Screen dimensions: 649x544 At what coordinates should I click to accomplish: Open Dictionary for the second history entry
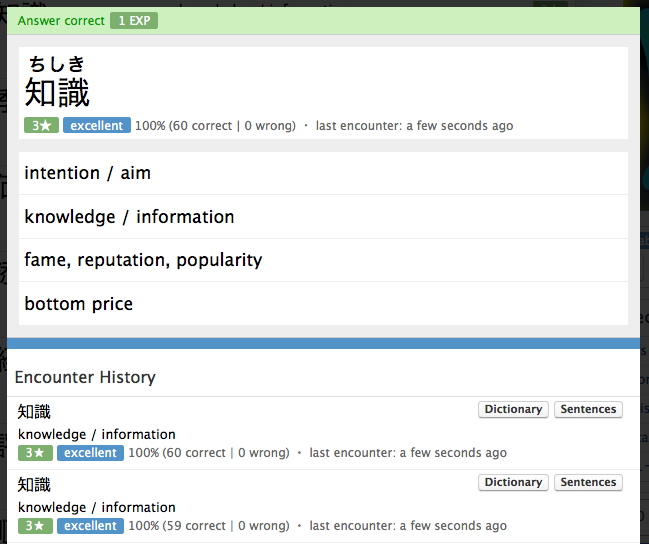coord(513,482)
